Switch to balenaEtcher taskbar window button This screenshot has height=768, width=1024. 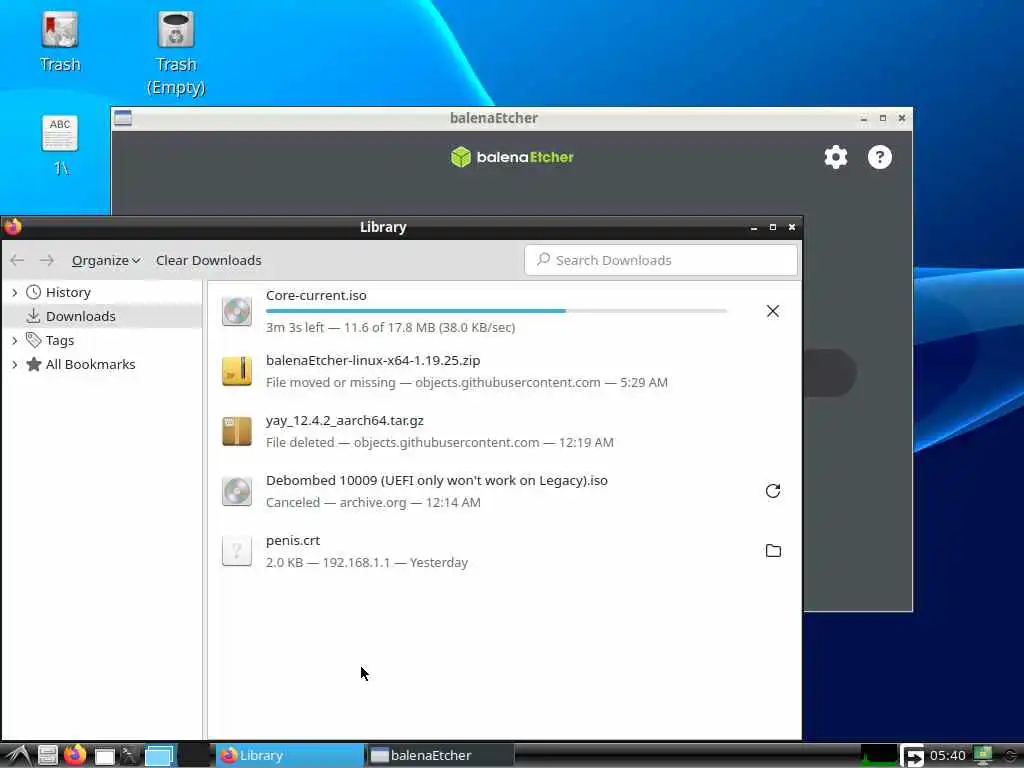[x=440, y=756]
